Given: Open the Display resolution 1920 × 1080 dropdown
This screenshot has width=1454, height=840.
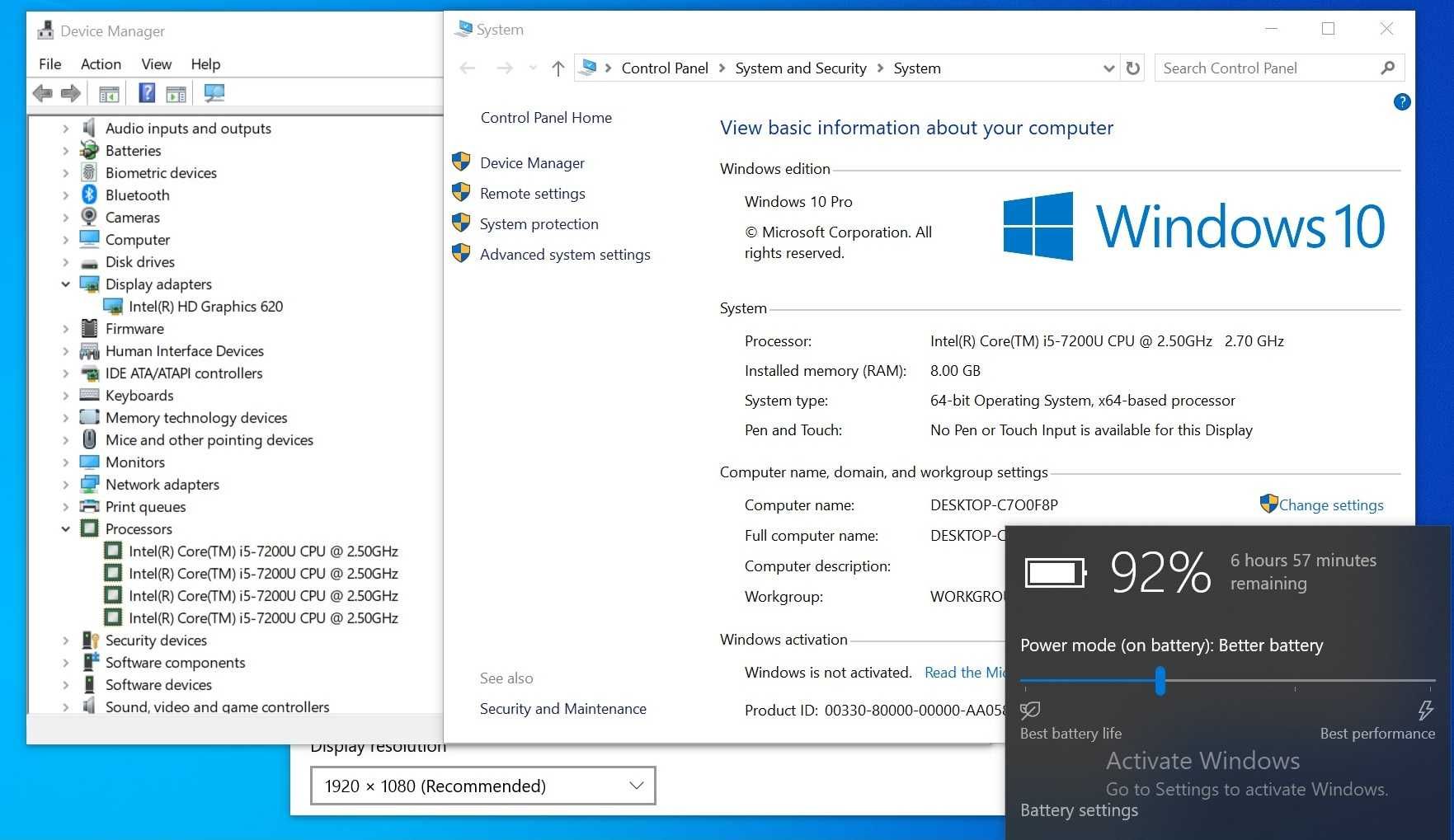Looking at the screenshot, I should click(483, 786).
